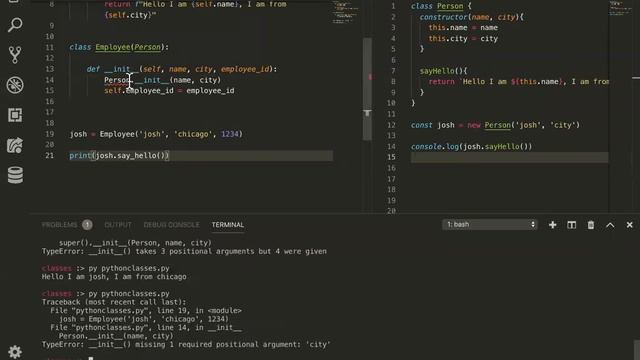Click 'console.log(josh.sayHello())' line

tap(471, 147)
